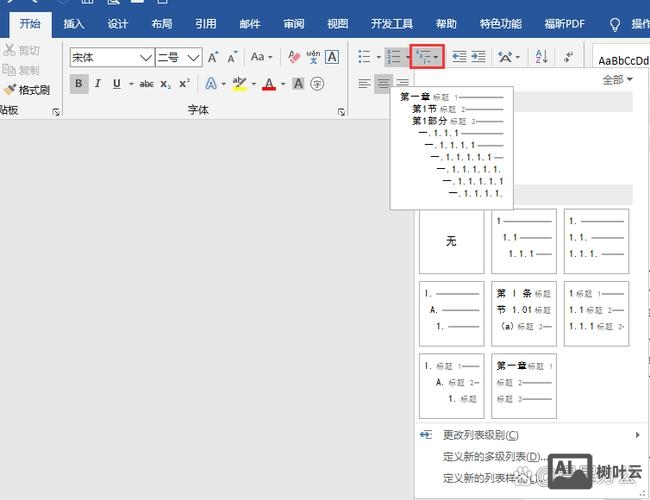This screenshot has width=650, height=500.
Task: Click the character border A icon
Action: click(x=332, y=57)
